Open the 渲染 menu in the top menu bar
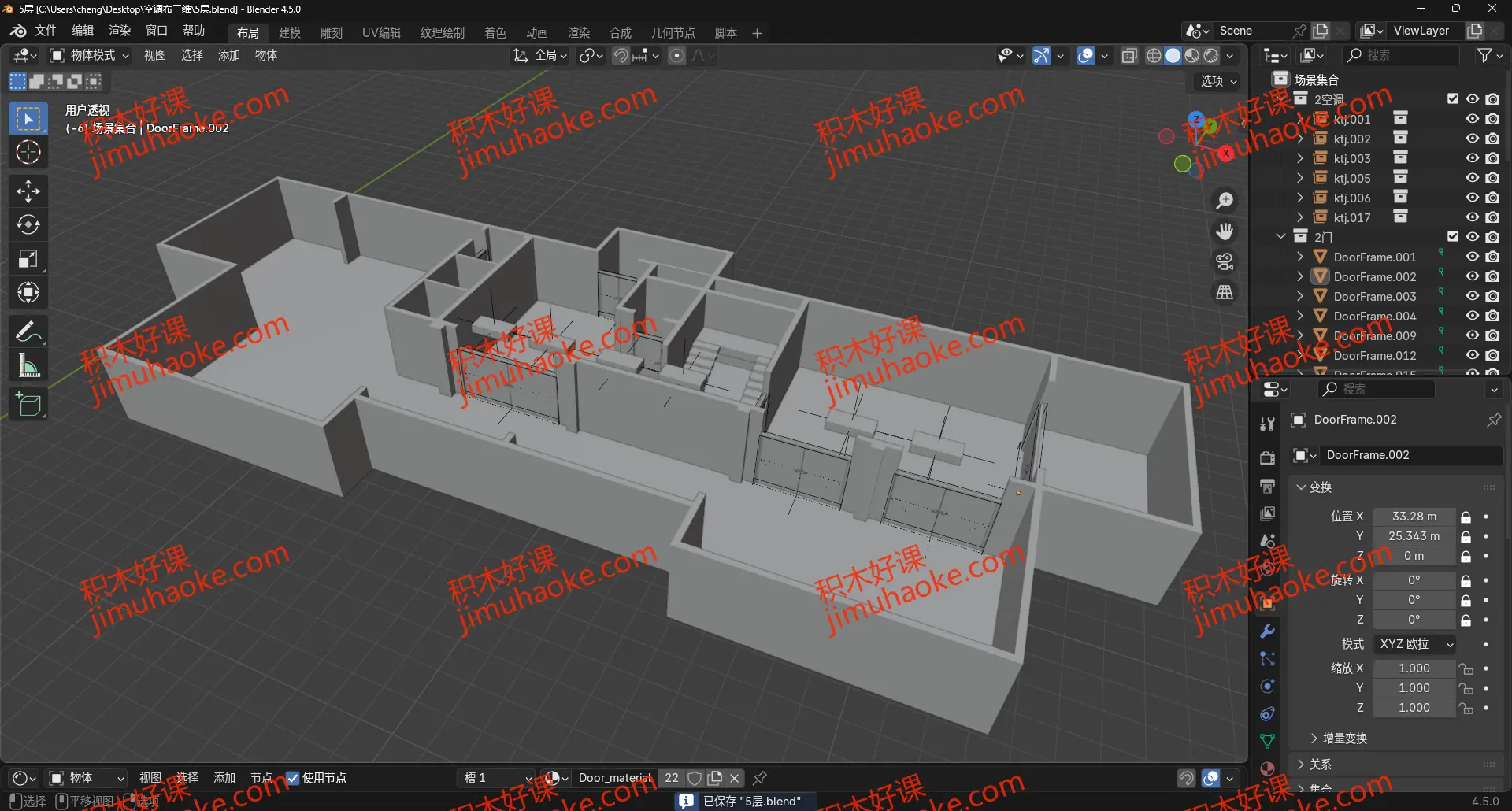The height and width of the screenshot is (811, 1512). [119, 31]
